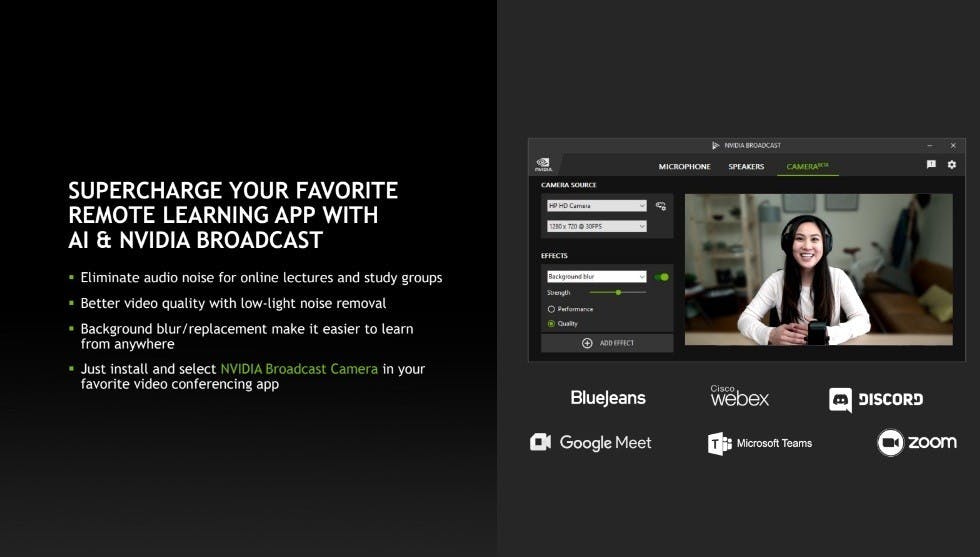The width and height of the screenshot is (980, 557).
Task: Click the NVIDIA BROADCAST window title text
Action: coord(752,146)
